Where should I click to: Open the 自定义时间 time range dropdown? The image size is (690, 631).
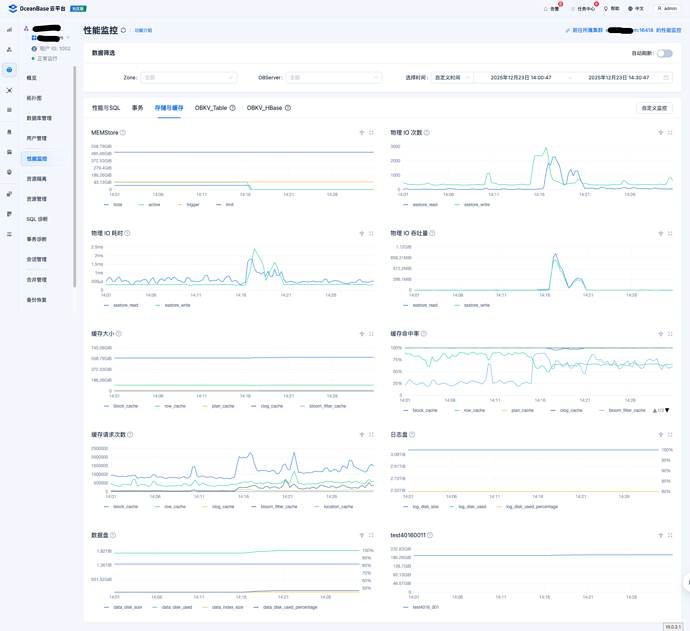(x=451, y=77)
